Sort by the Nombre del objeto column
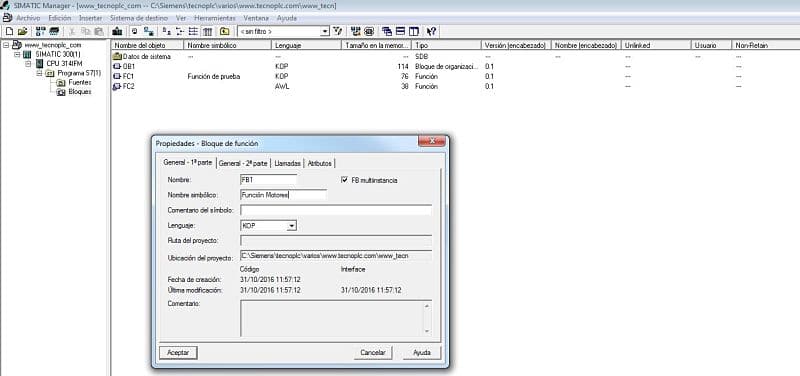 pyautogui.click(x=147, y=45)
